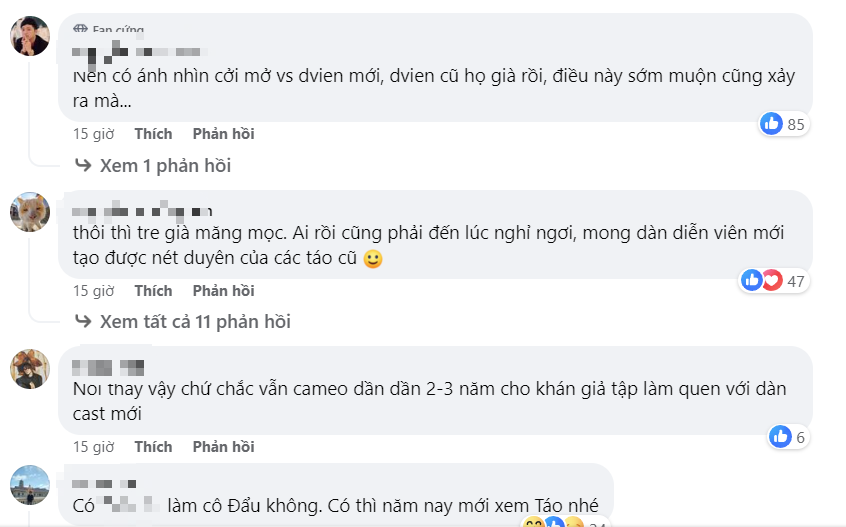Open first commenter's profile avatar
Screen dimensions: 846x527
click(x=30, y=36)
